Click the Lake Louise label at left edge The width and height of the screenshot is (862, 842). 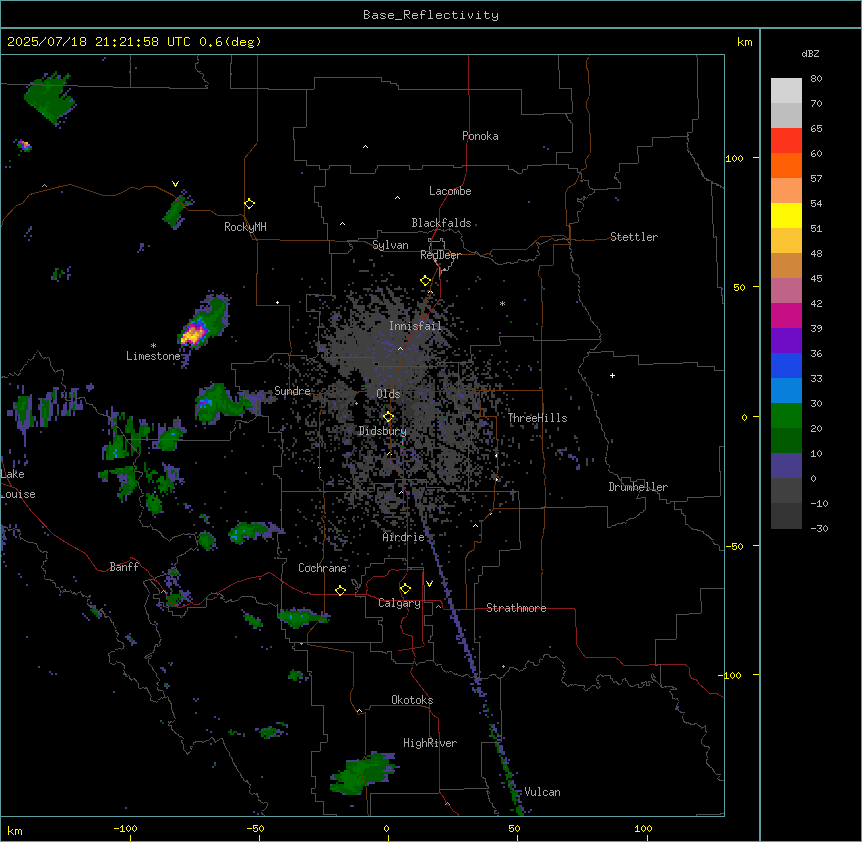16,484
